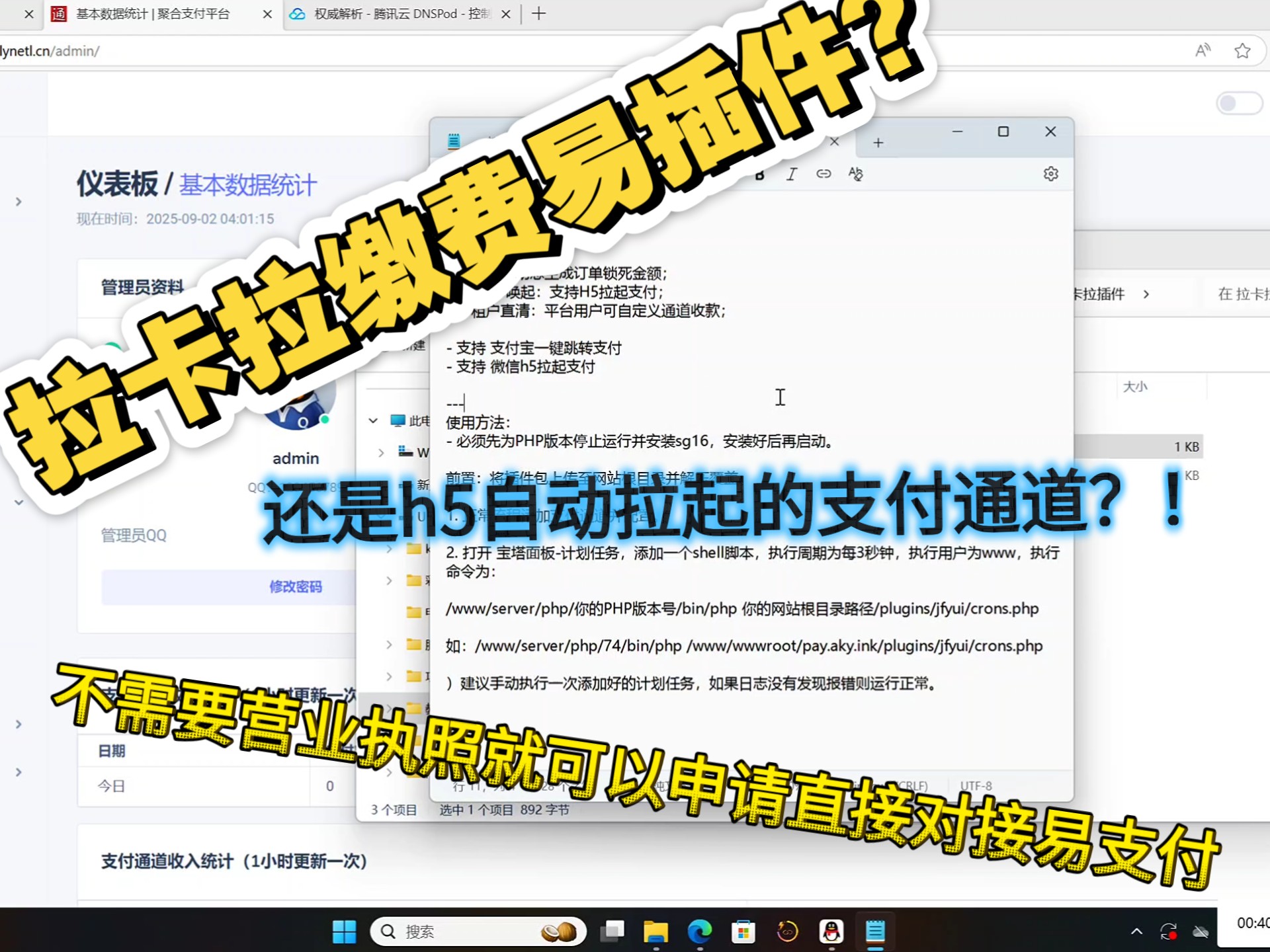Click the taskbar search box
The width and height of the screenshot is (1270, 952).
coord(478,932)
